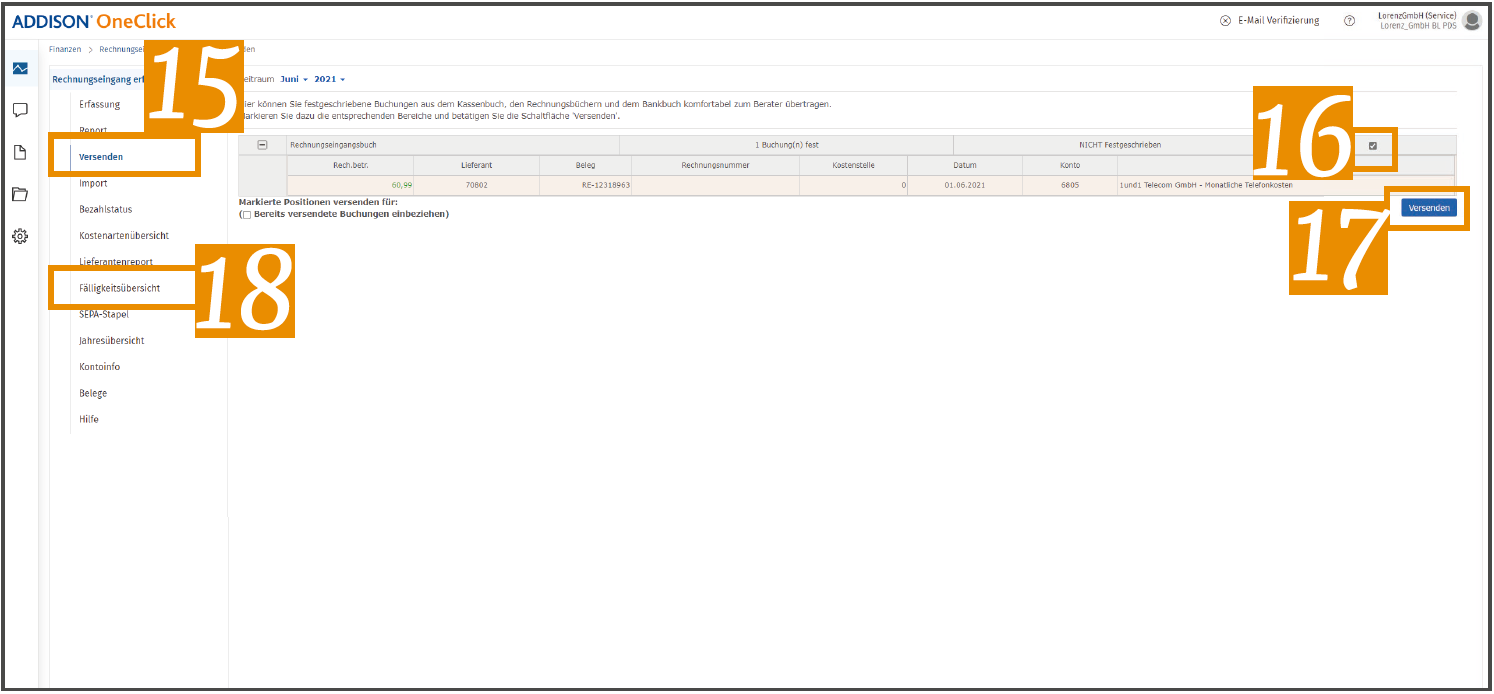
Task: Select Erfassung in the side menu
Action: (100, 104)
